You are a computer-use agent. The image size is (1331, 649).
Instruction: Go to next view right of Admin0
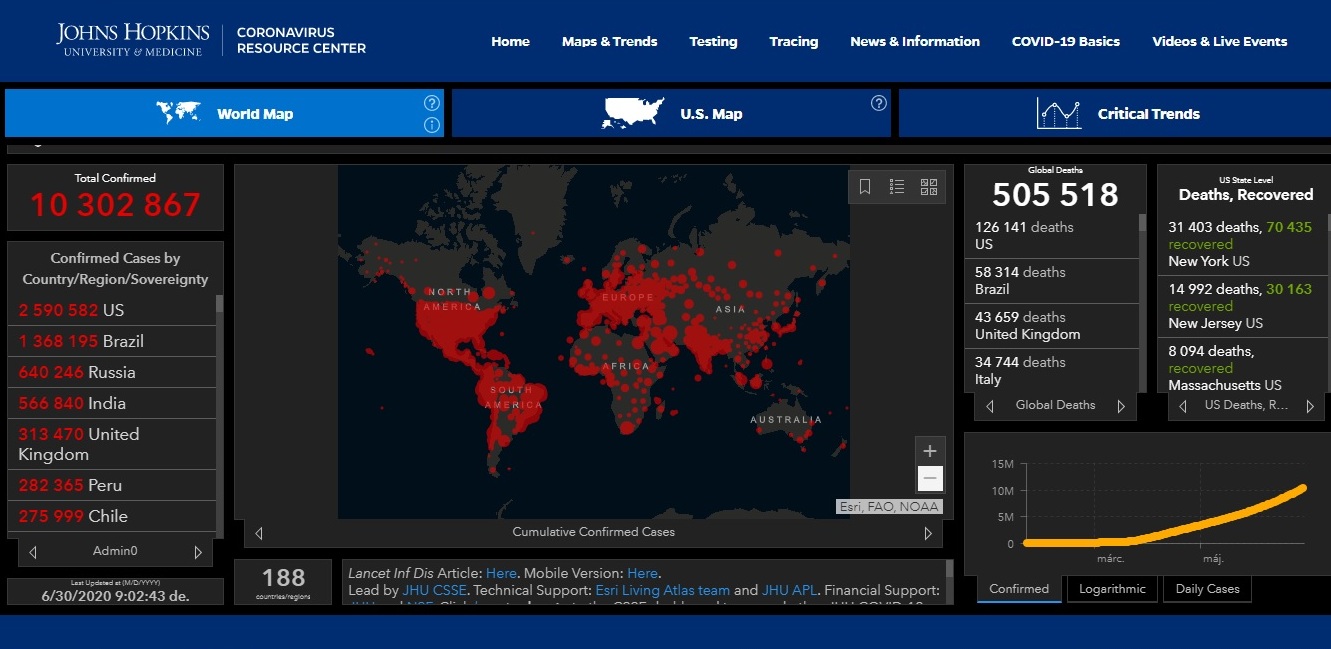198,552
